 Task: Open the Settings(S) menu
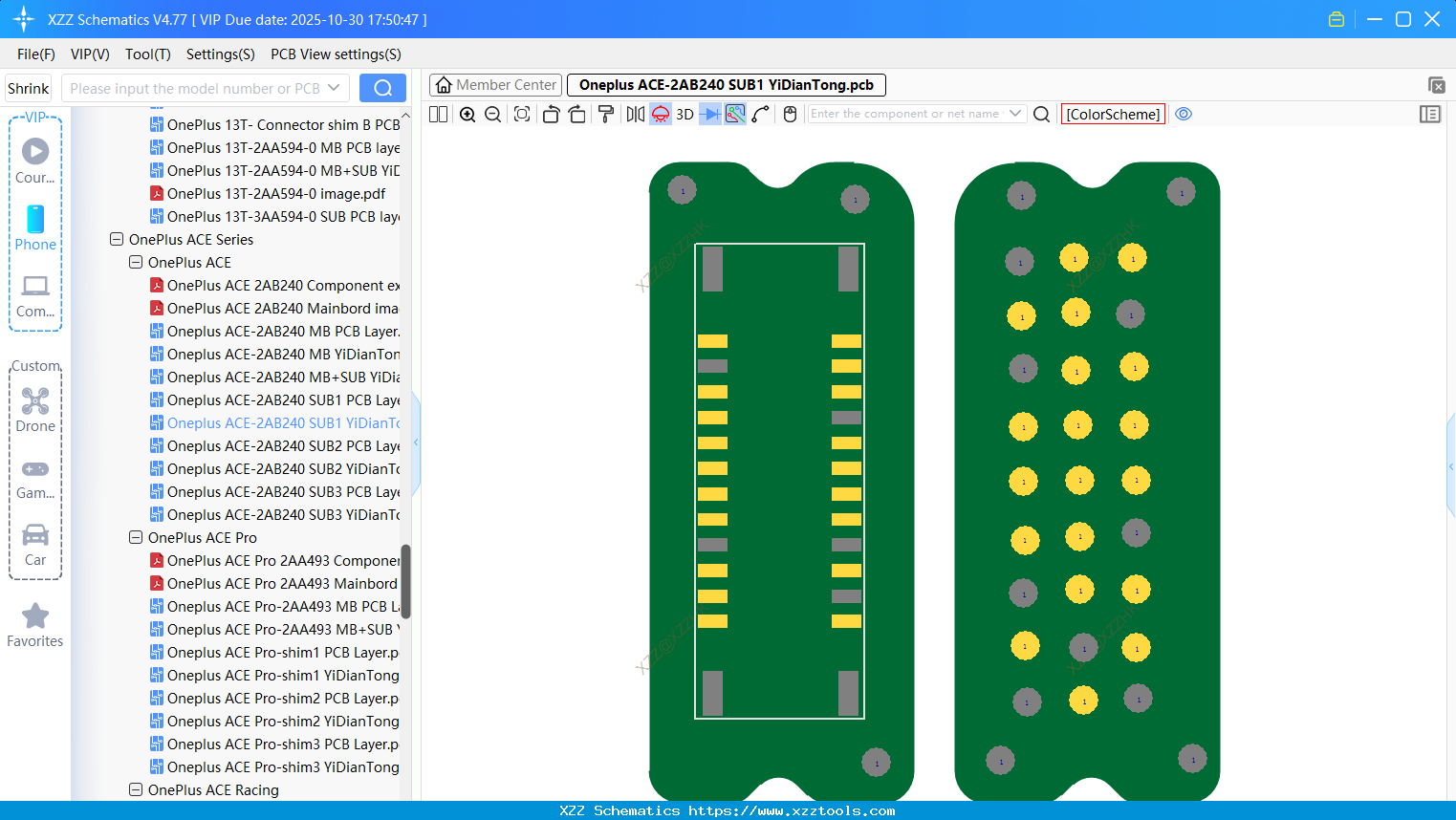pyautogui.click(x=220, y=54)
